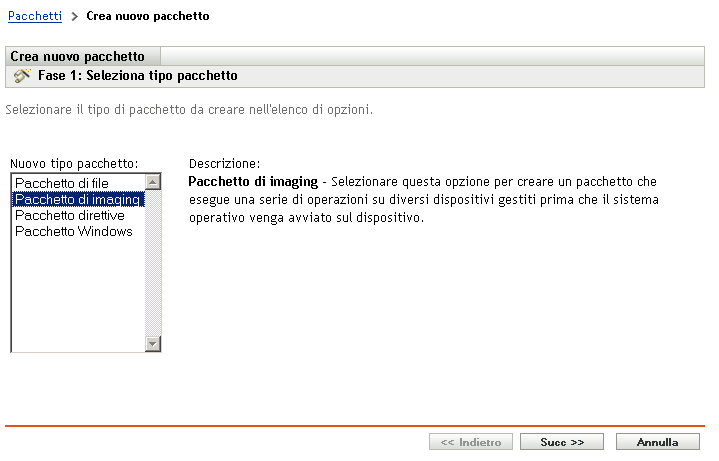Click the 'Fase 1: Seleziona tipo pacchetto' header
Image resolution: width=719 pixels, height=461 pixels.
tap(137, 75)
